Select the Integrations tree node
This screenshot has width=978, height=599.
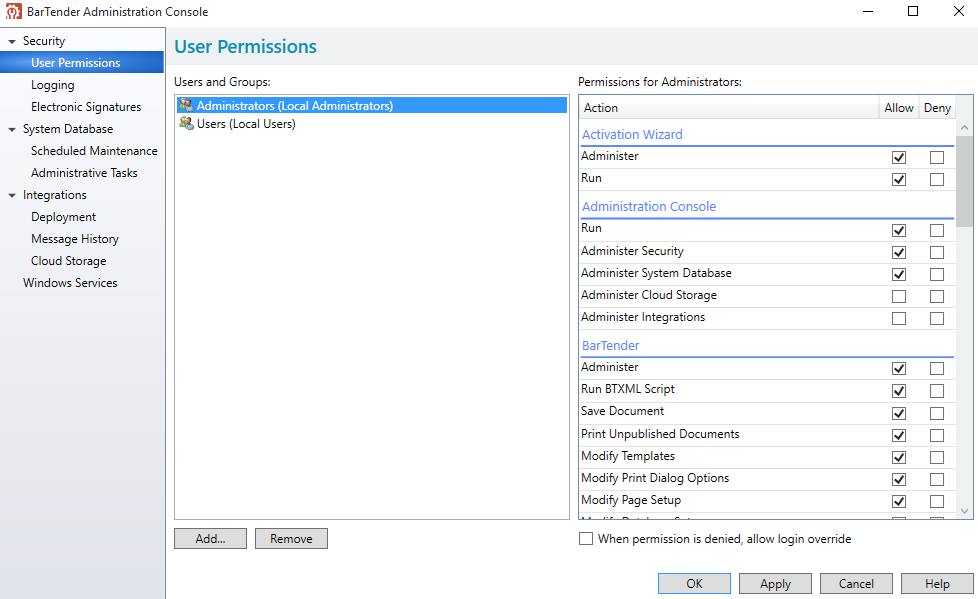coord(55,195)
